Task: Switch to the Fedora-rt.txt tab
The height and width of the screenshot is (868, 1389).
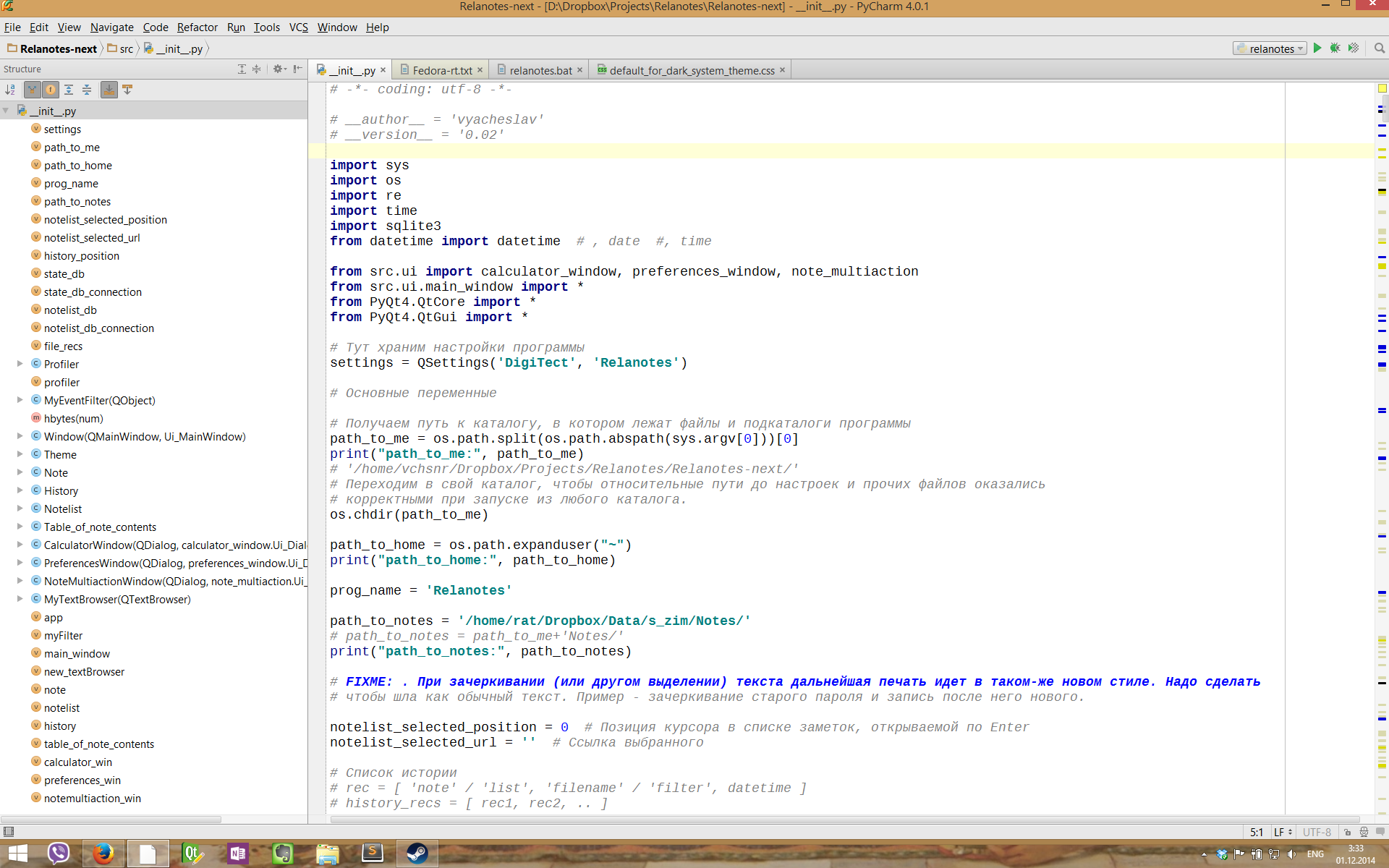Action: point(441,70)
